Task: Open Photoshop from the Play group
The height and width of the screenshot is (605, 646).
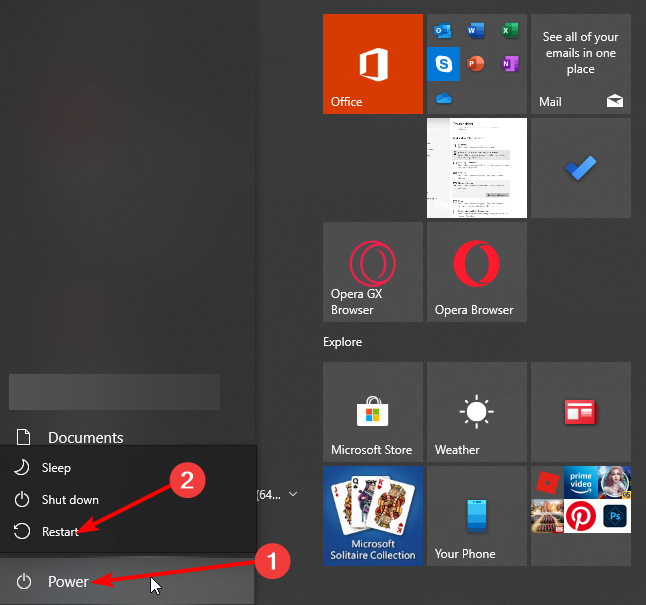Action: point(614,516)
